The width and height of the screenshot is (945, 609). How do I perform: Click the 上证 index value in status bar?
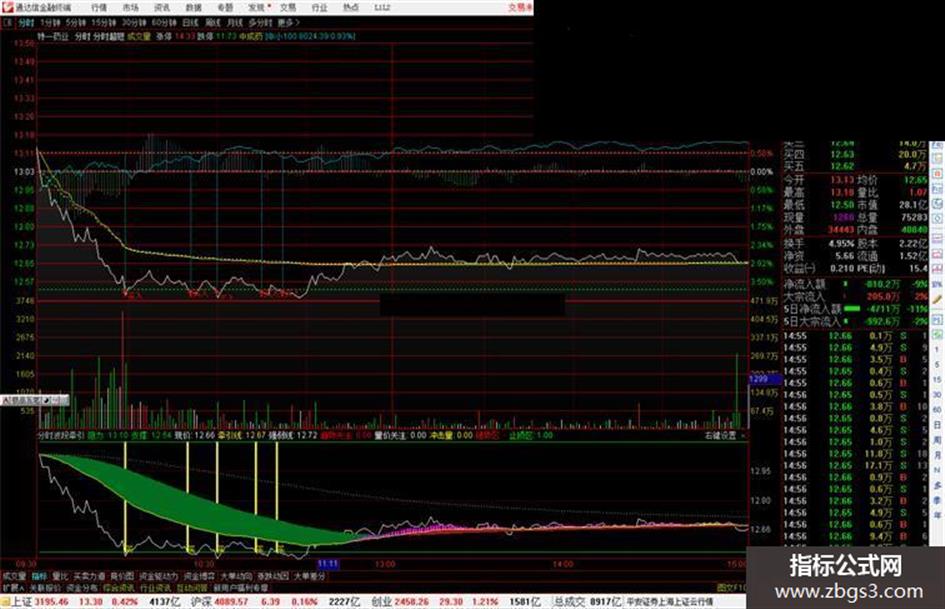[x=52, y=602]
